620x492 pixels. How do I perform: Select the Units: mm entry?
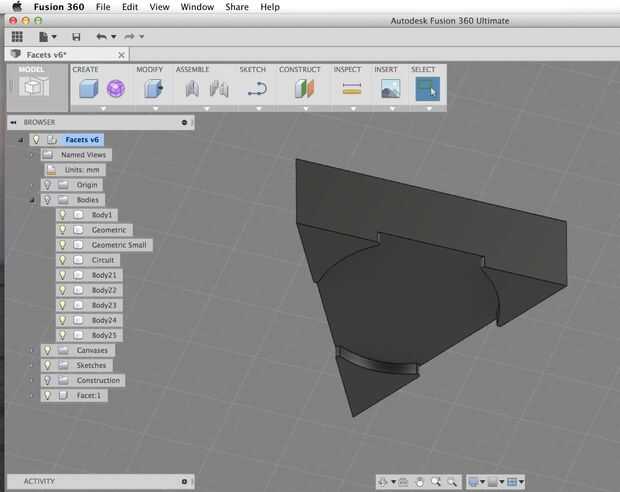coord(75,170)
